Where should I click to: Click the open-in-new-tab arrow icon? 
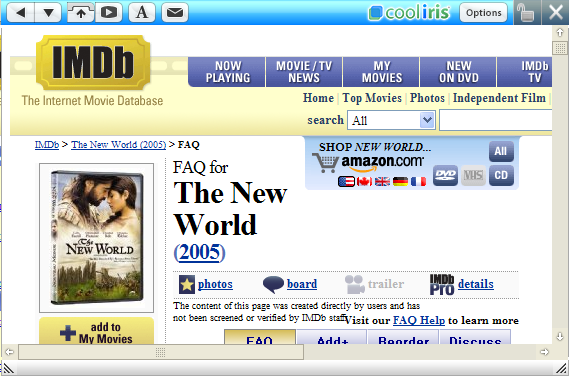pyautogui.click(x=81, y=13)
